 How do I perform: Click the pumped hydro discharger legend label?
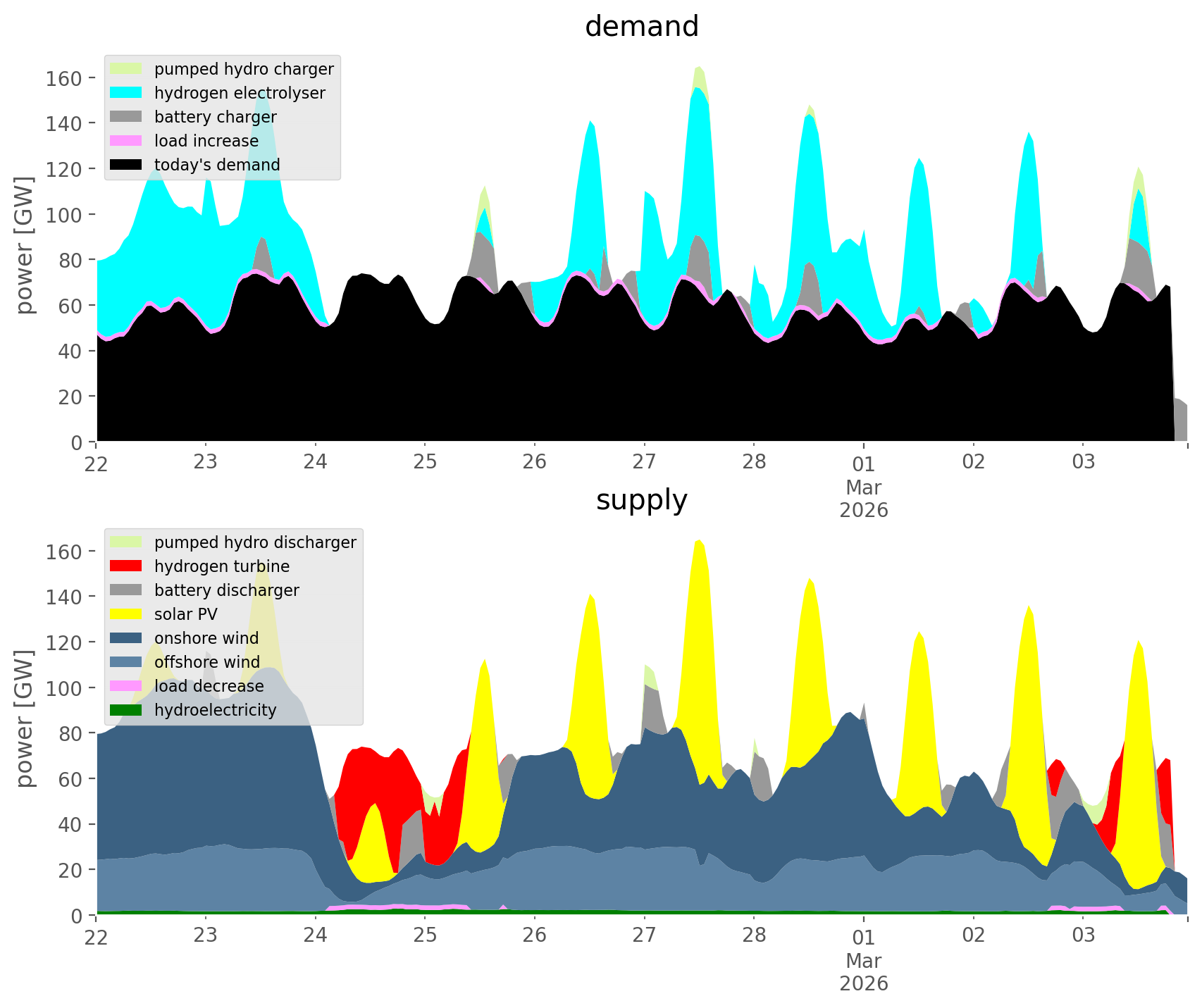(x=255, y=542)
